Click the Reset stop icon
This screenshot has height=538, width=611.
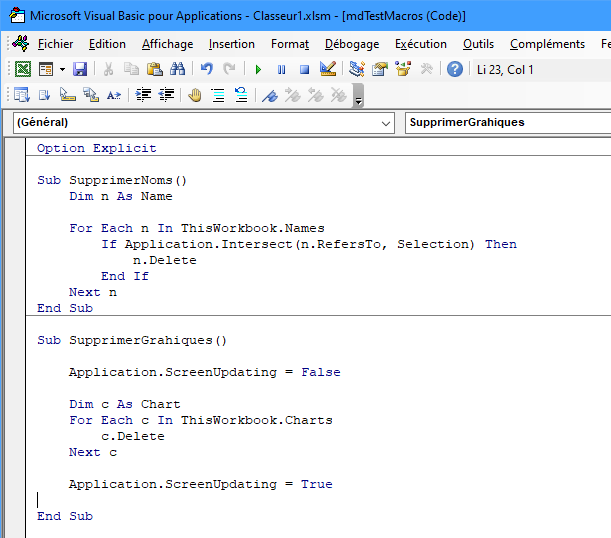pos(304,70)
